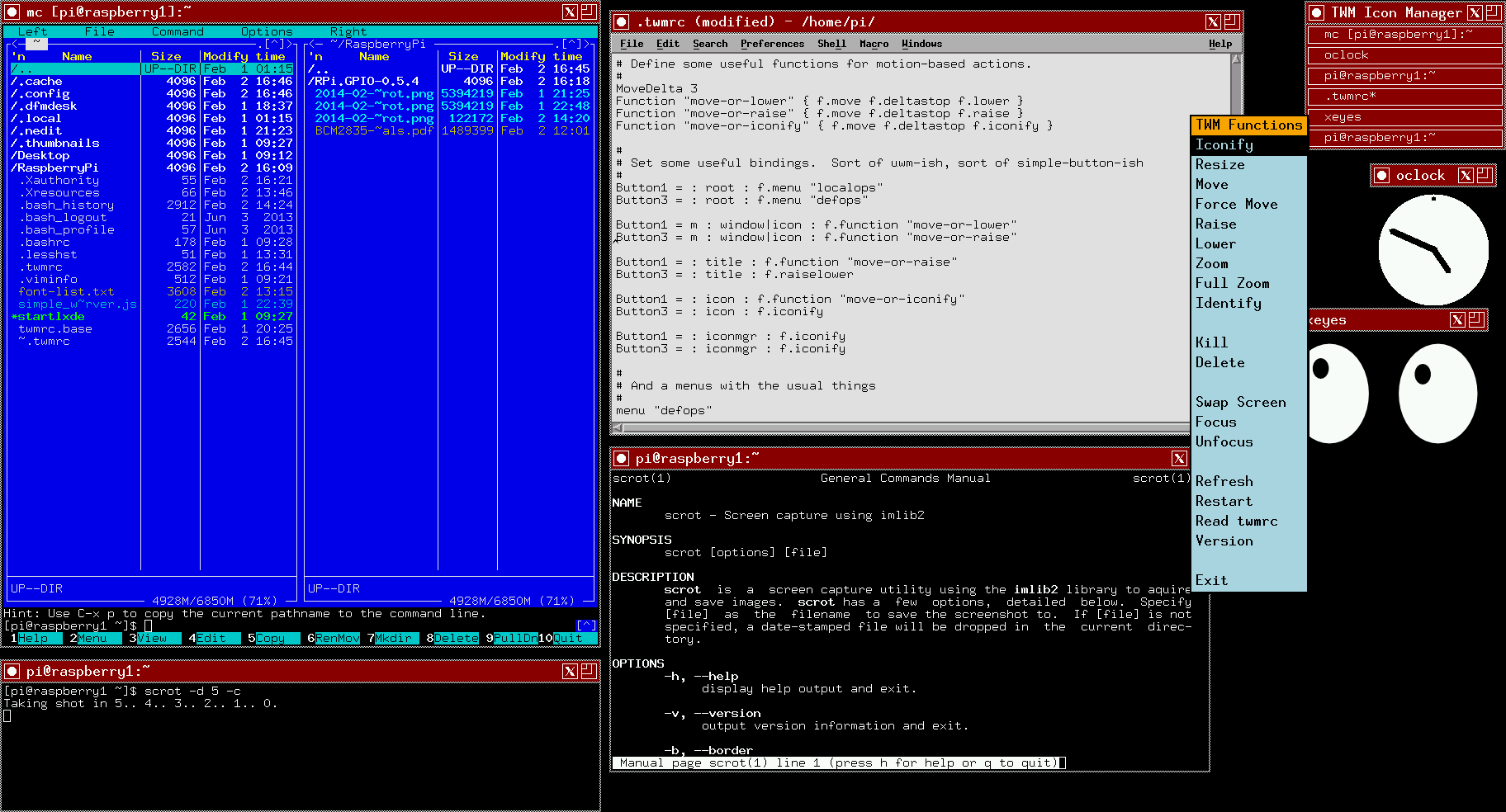Click the editor horizontal scrollbar left arrow
Viewport: 1506px width, 812px height.
click(617, 428)
